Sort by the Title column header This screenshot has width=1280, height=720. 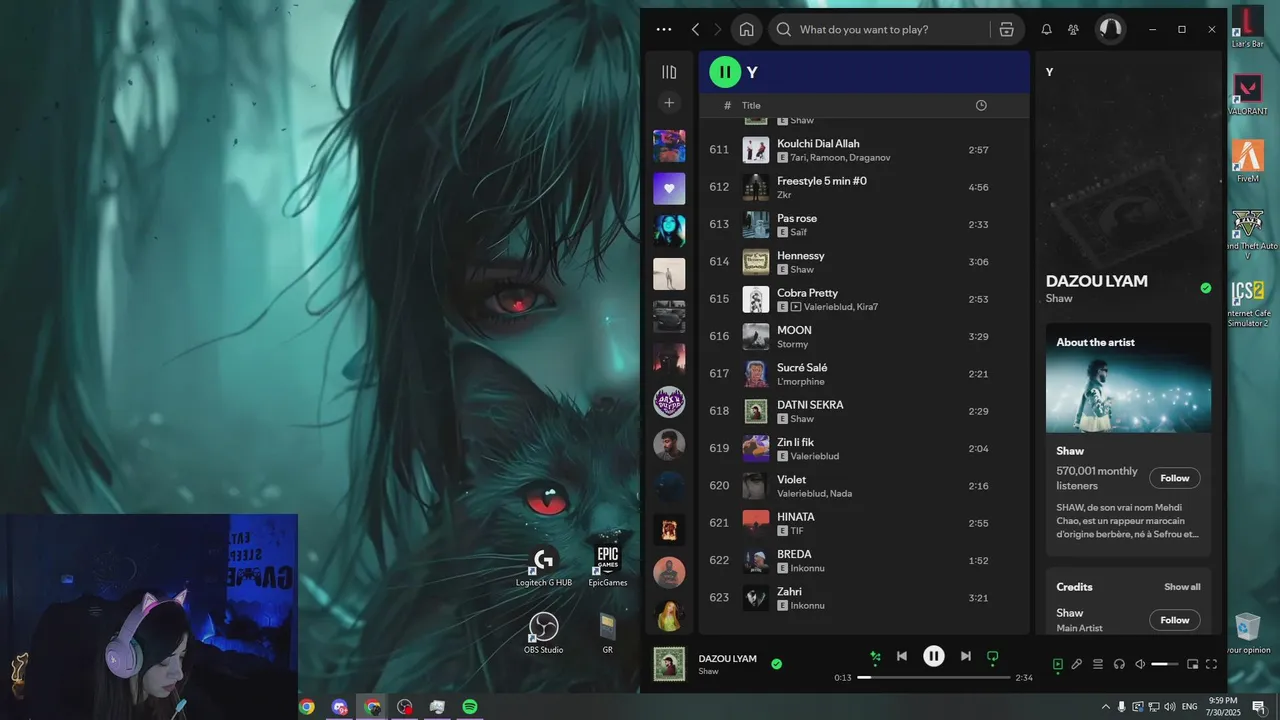tap(751, 105)
